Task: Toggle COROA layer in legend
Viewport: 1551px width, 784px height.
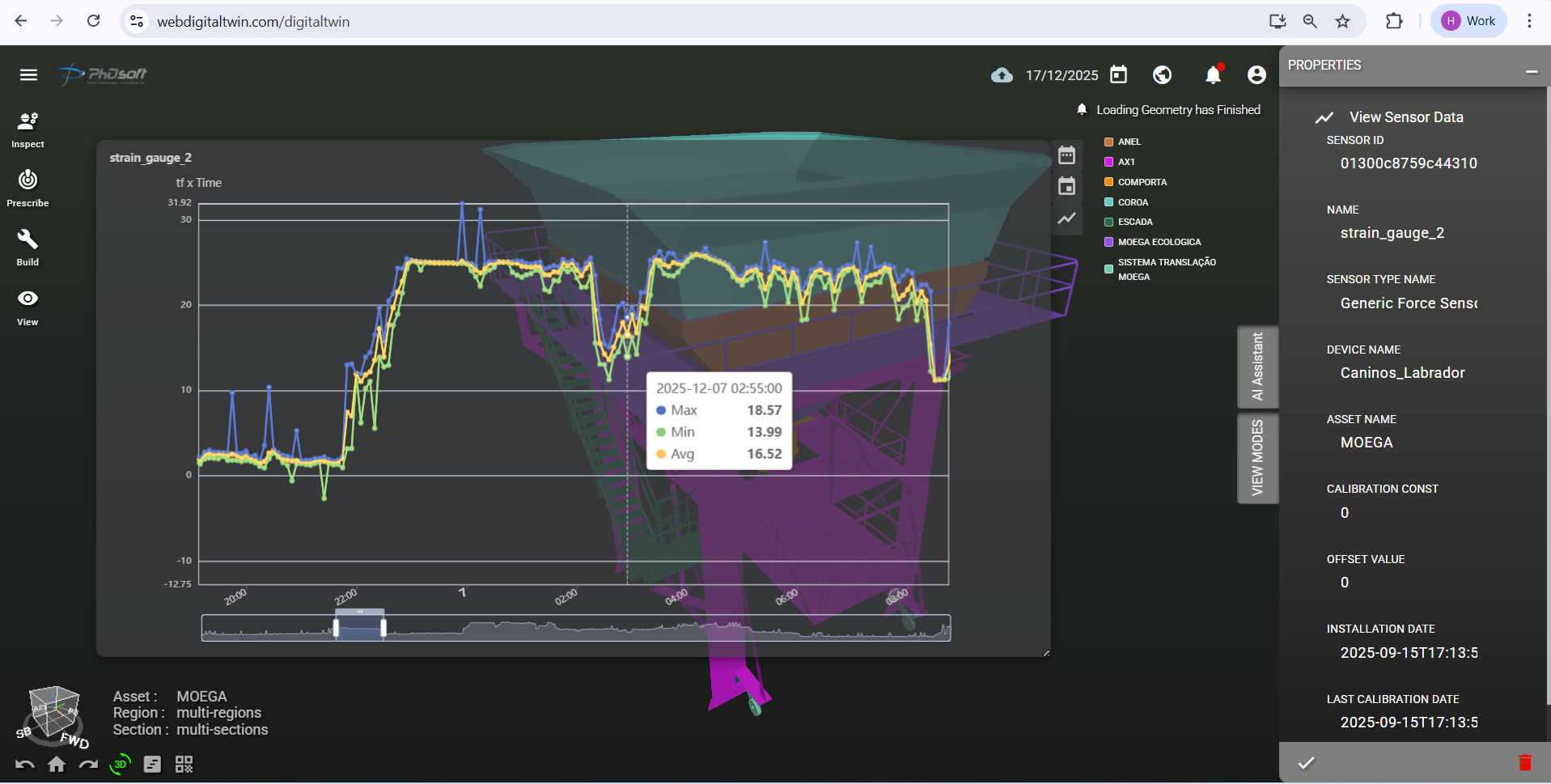Action: 1126,202
